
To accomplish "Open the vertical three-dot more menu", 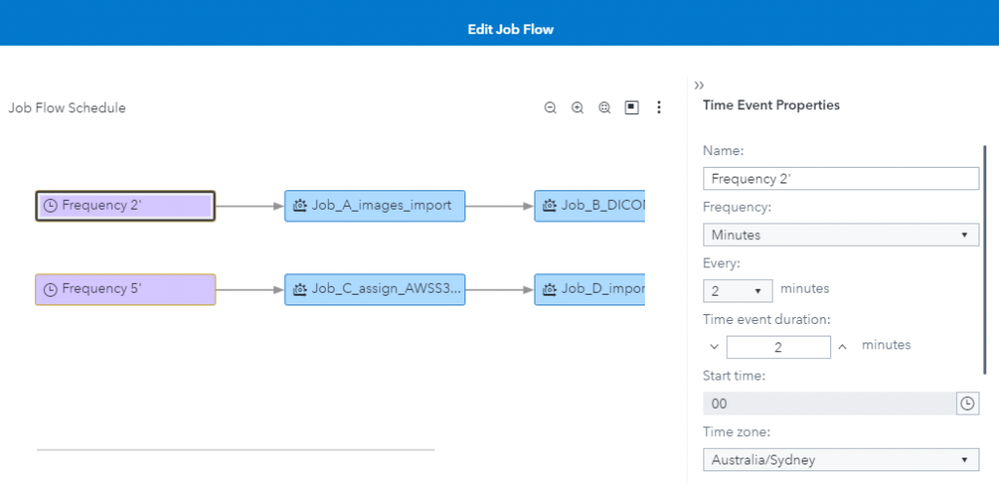I will tap(659, 108).
